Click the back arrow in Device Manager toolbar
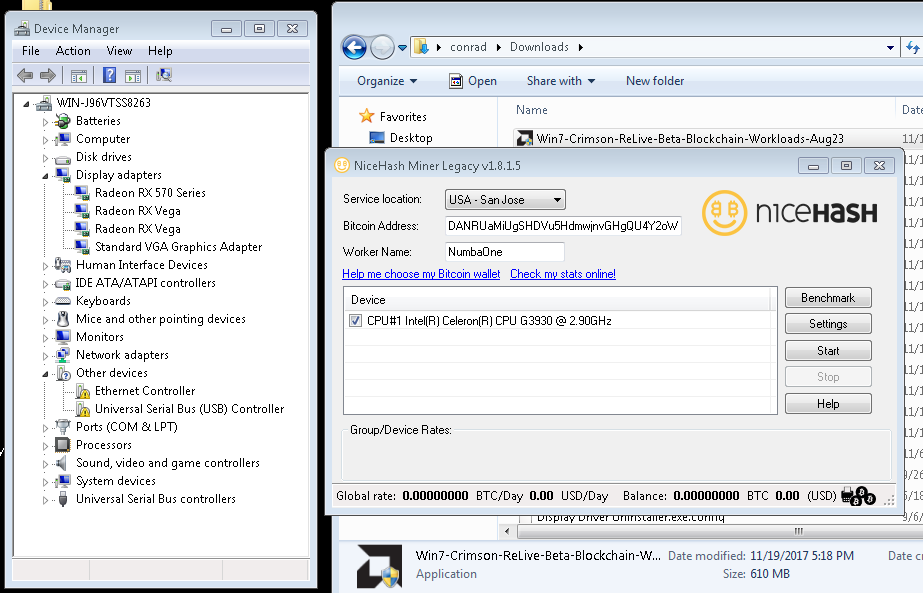 pyautogui.click(x=24, y=74)
